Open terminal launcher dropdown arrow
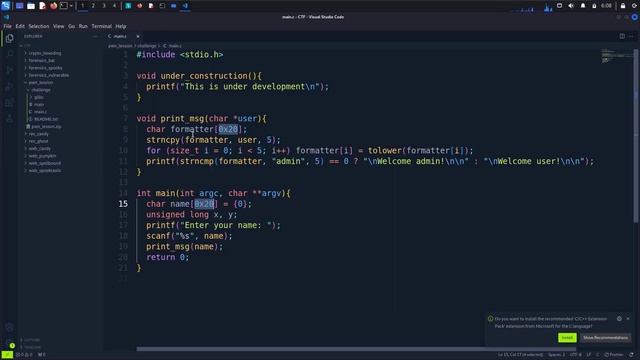Screen dimensions: 640x360 [71, 6]
